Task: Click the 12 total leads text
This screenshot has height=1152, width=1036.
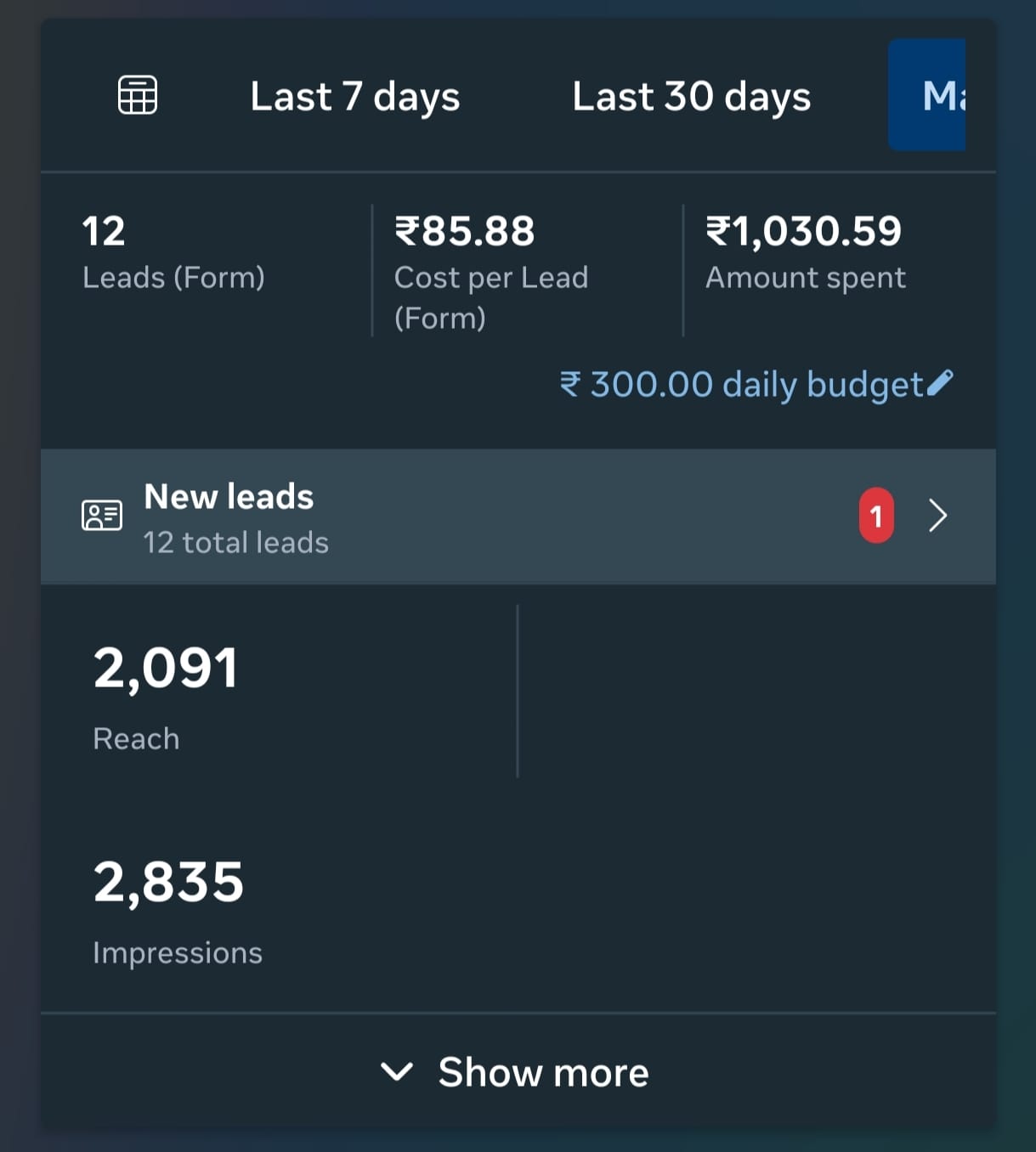Action: tap(235, 543)
